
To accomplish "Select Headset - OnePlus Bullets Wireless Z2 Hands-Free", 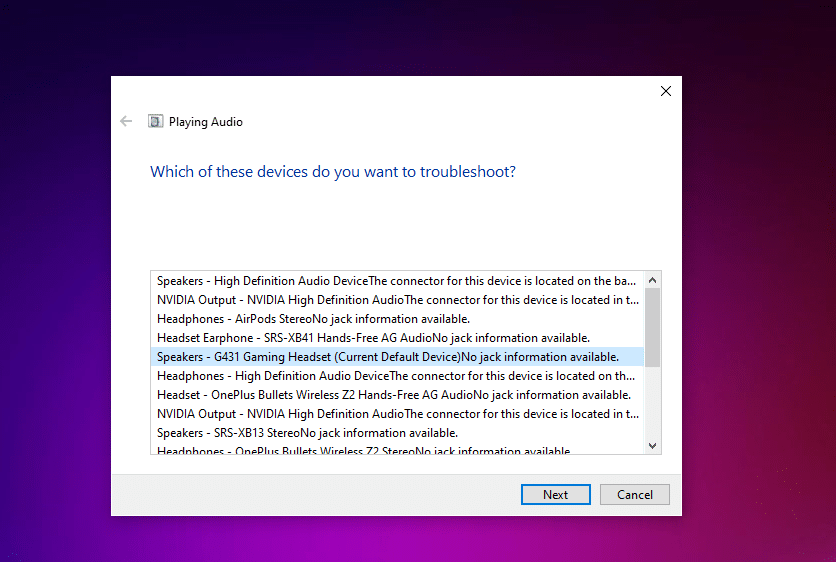I will 397,395.
